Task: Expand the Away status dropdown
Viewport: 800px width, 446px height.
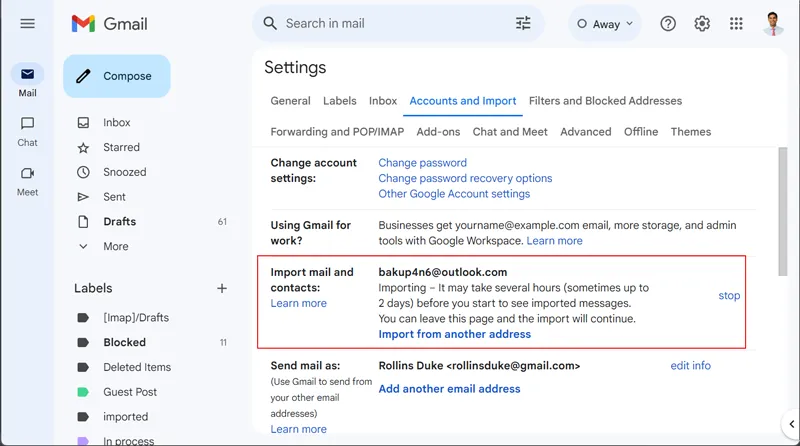Action: (x=606, y=24)
